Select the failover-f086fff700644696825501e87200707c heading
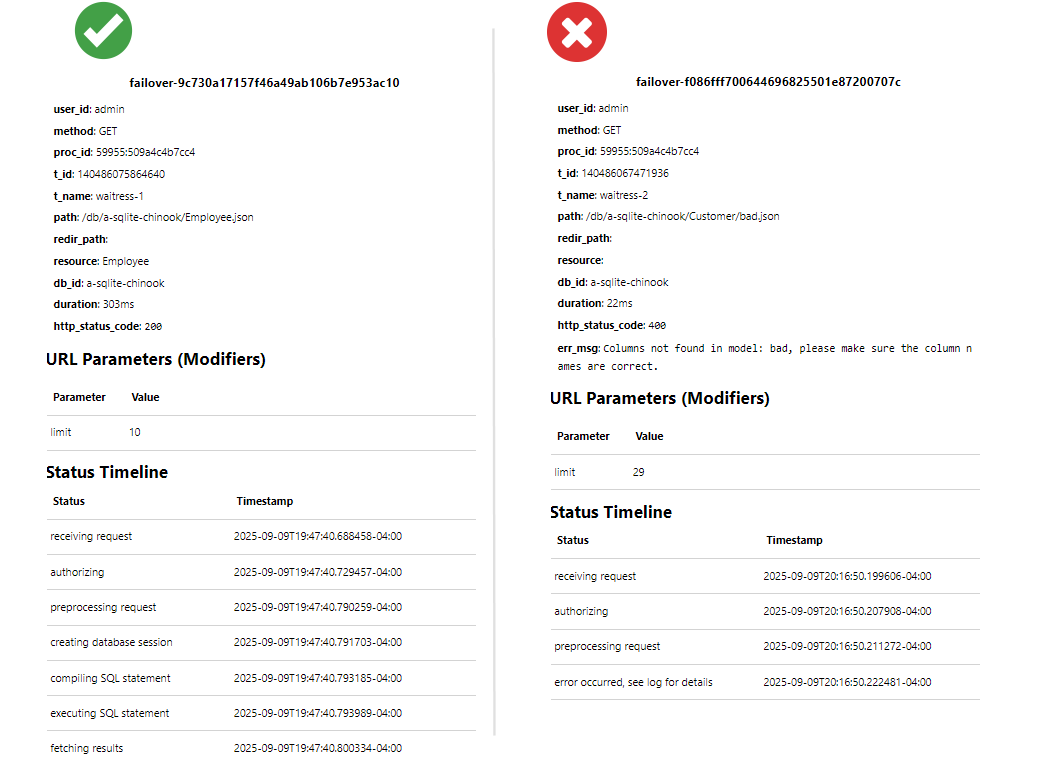This screenshot has height=760, width=1039. pos(768,82)
